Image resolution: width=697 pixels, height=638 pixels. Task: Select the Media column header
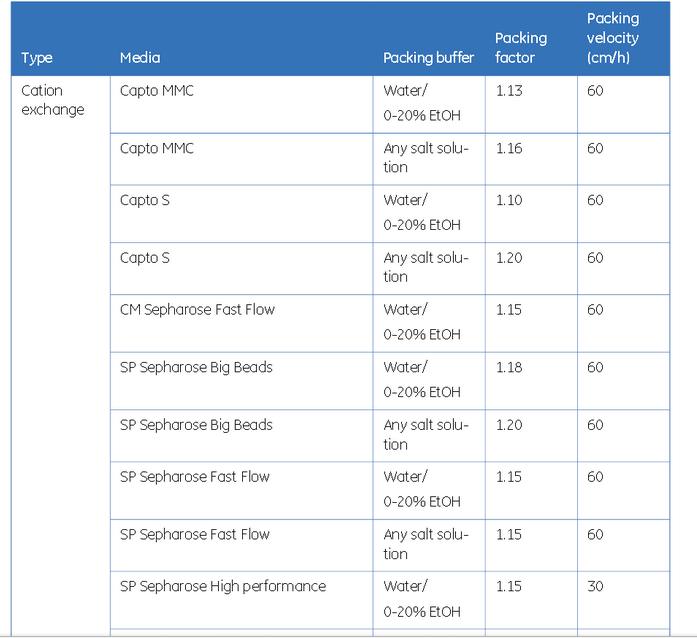tap(140, 58)
